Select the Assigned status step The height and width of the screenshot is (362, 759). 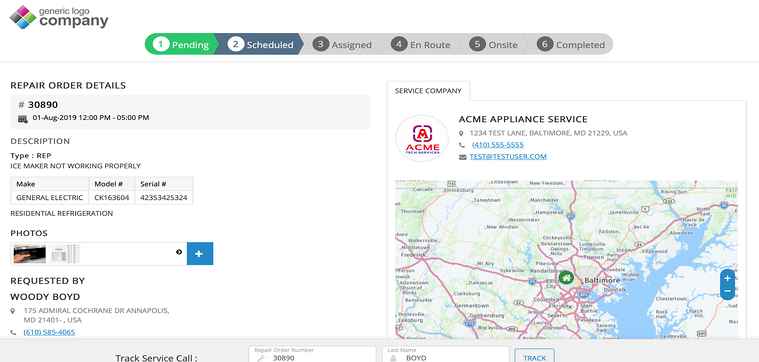click(342, 45)
